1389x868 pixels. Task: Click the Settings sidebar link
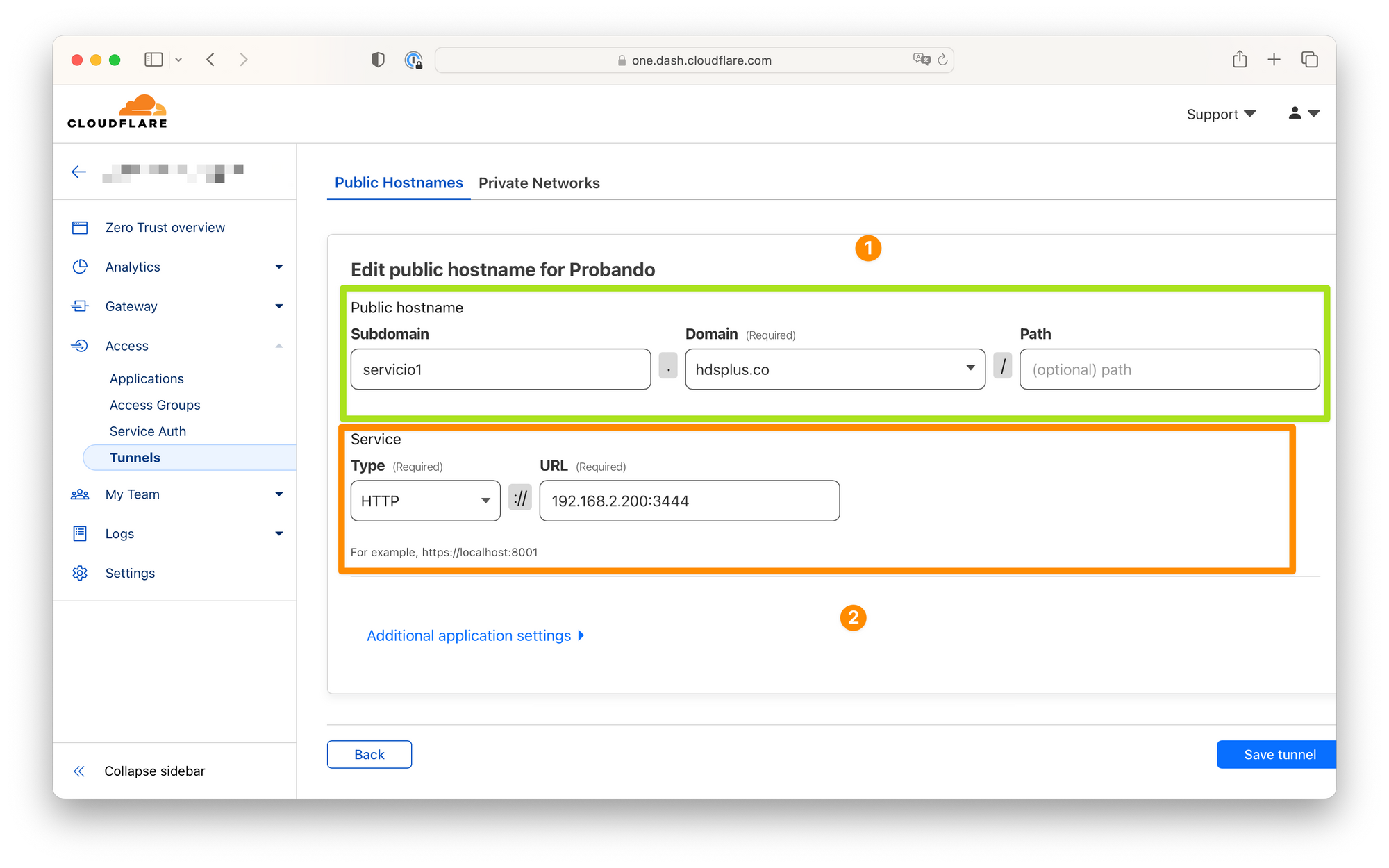click(x=130, y=573)
